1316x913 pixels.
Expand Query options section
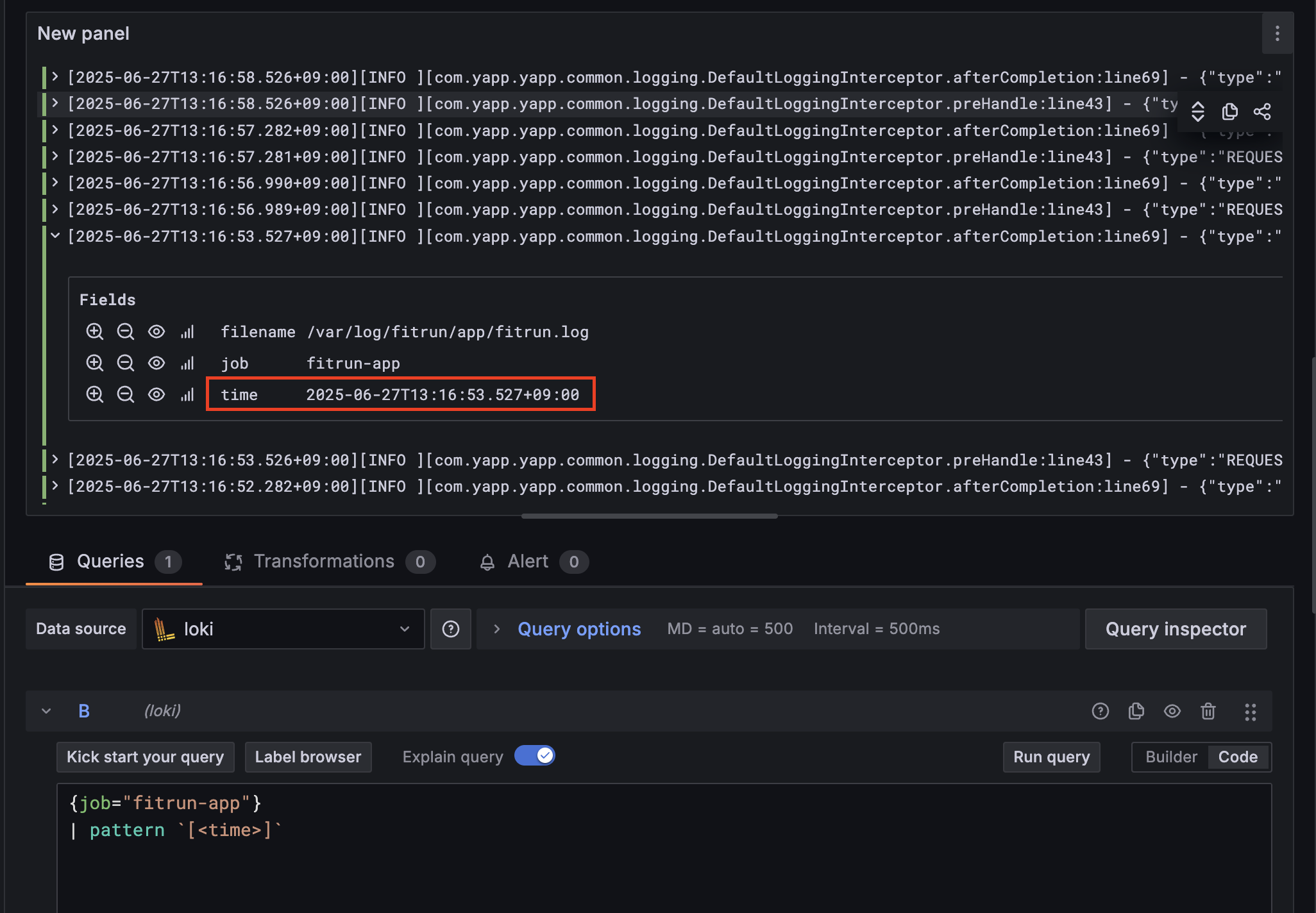(x=497, y=629)
